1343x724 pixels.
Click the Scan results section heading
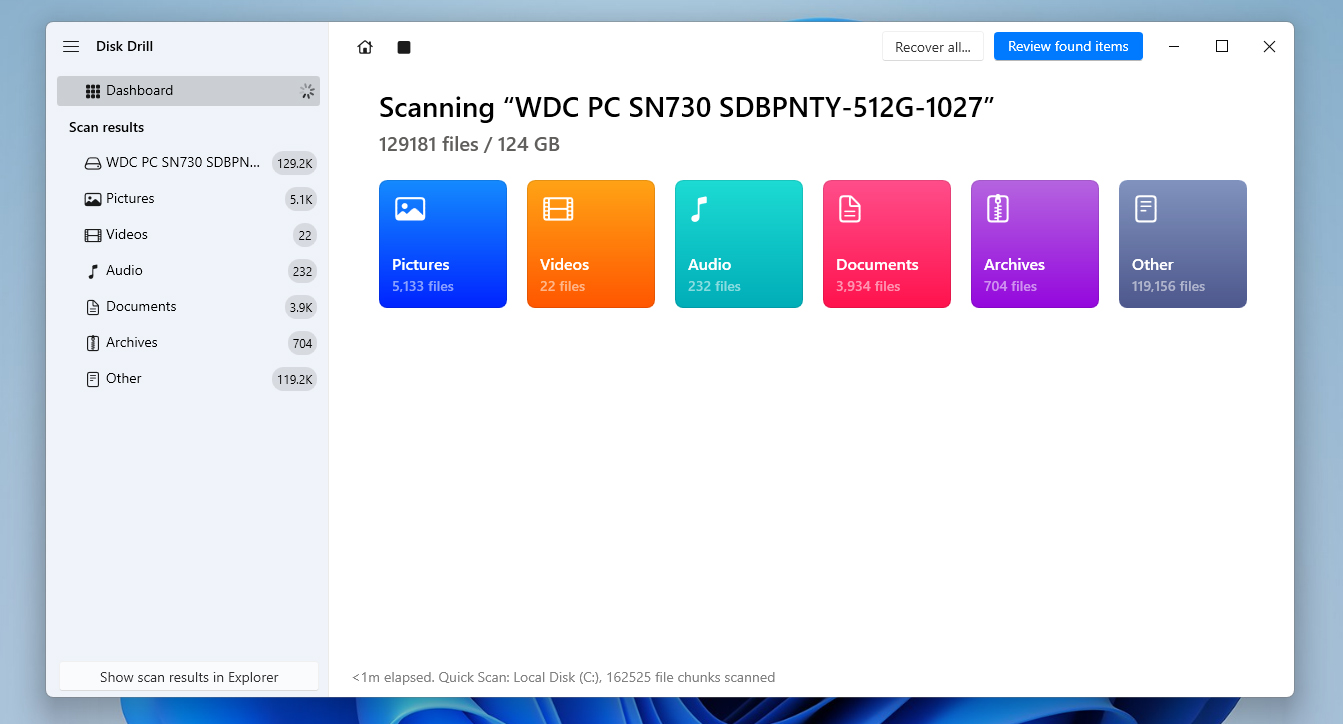pos(106,127)
